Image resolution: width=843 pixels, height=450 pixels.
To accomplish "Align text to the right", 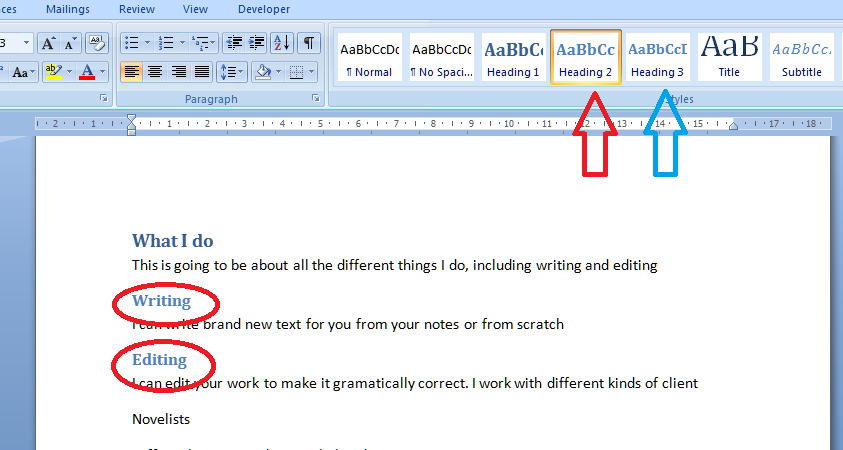I will click(x=178, y=72).
